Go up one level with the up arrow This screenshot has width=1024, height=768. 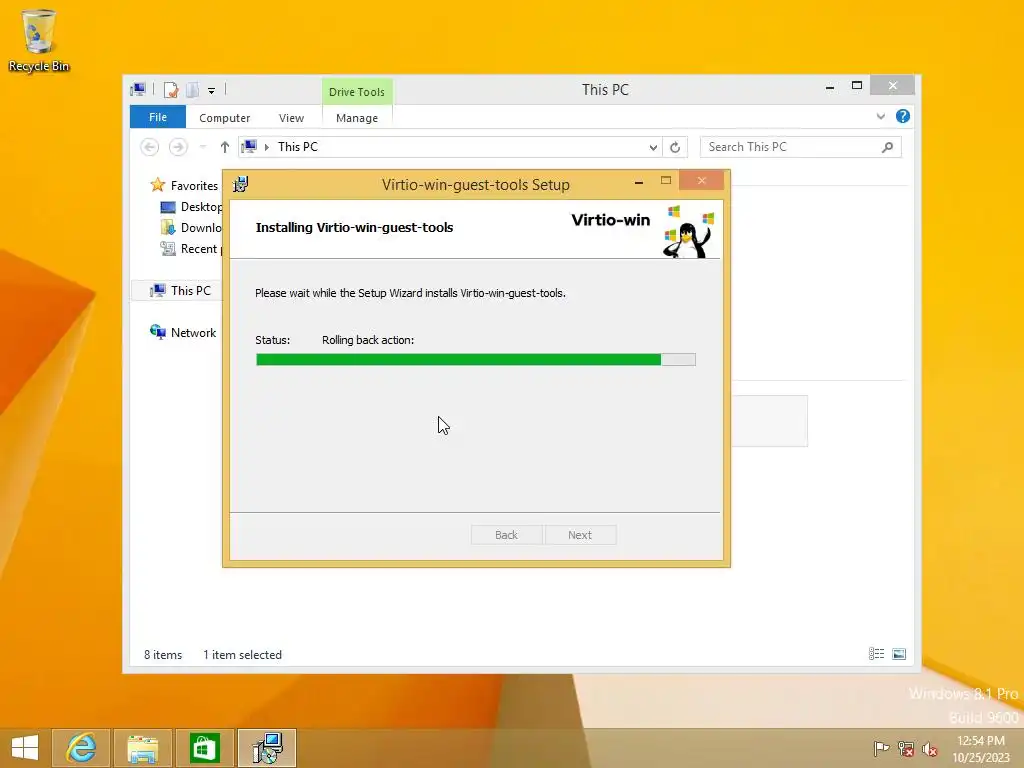[225, 147]
